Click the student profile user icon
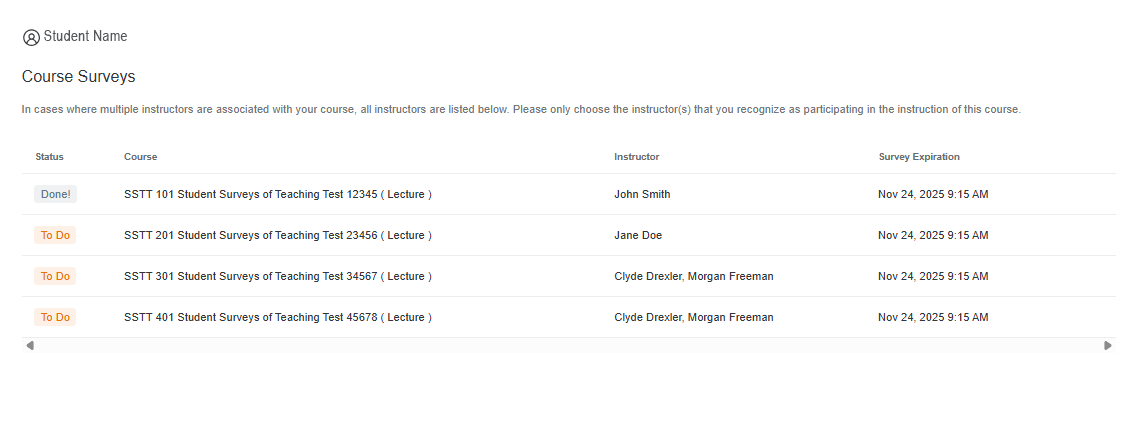This screenshot has height=435, width=1134. tap(31, 37)
